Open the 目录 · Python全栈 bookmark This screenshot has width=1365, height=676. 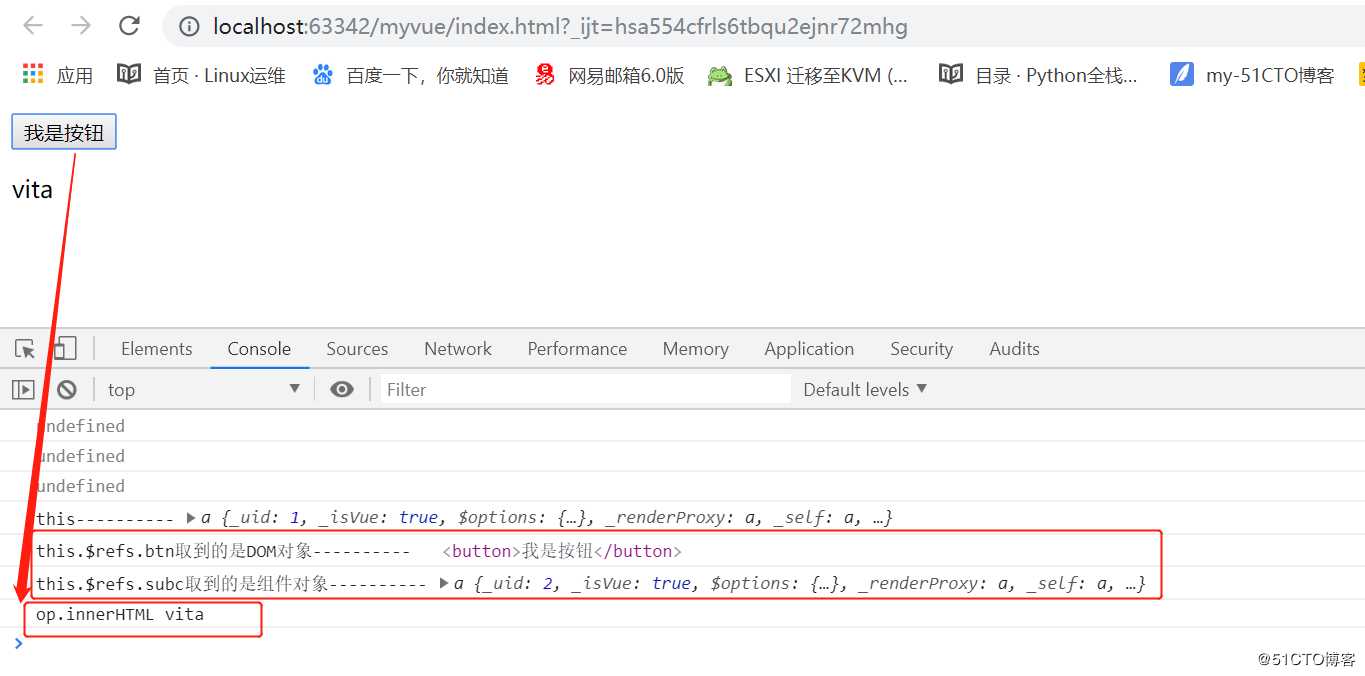click(x=1038, y=75)
